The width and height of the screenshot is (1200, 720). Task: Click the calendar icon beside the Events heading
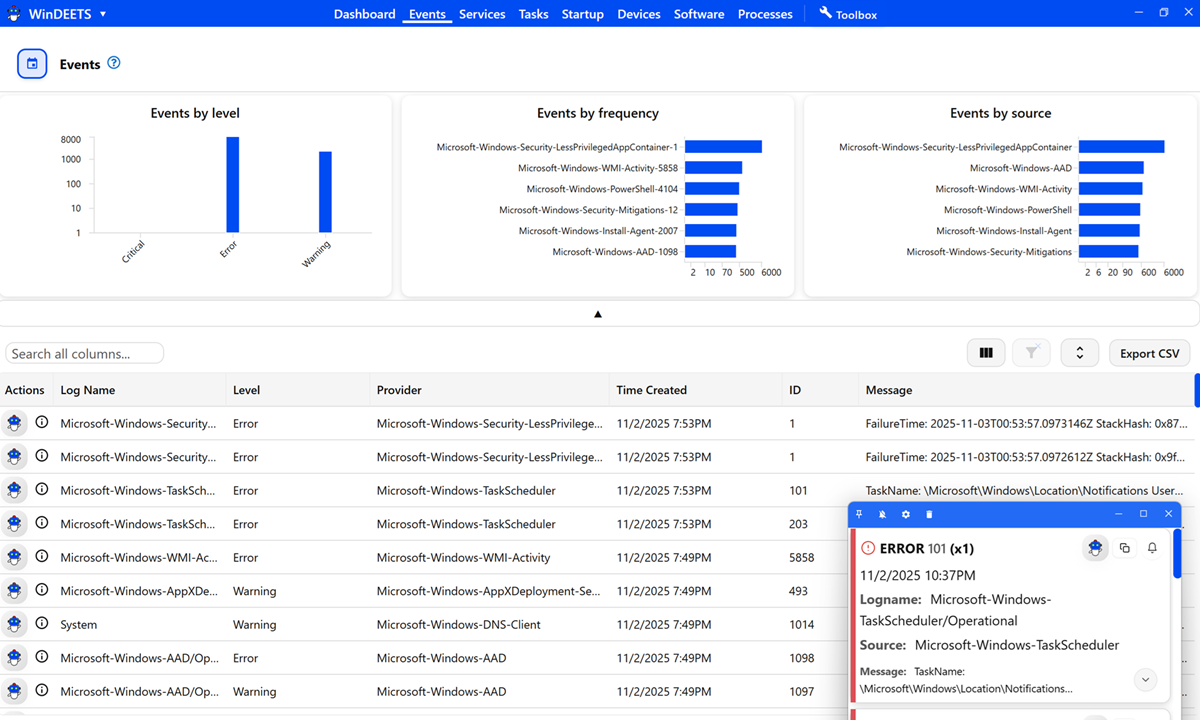click(31, 63)
